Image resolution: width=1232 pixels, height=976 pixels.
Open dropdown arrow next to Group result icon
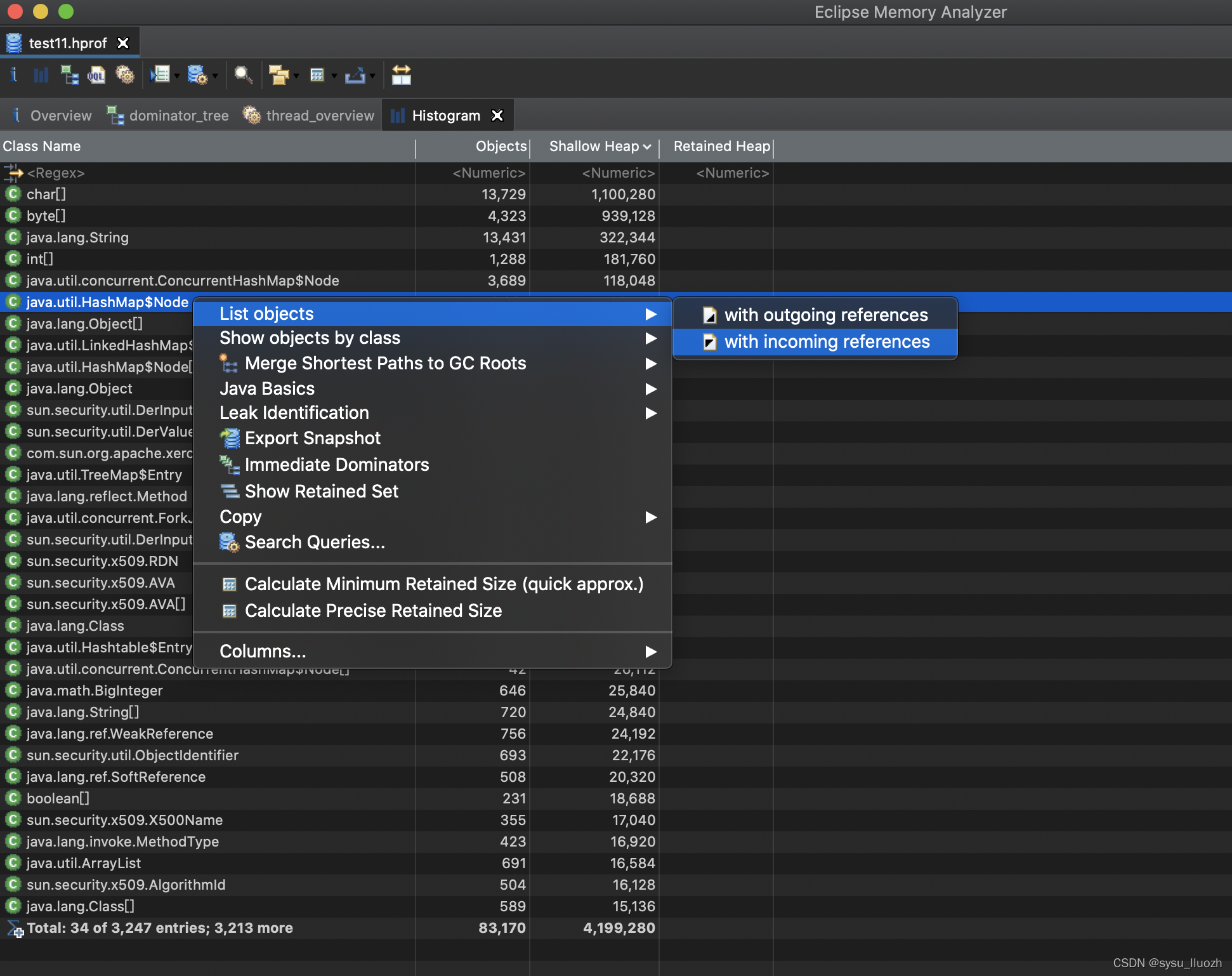[296, 77]
